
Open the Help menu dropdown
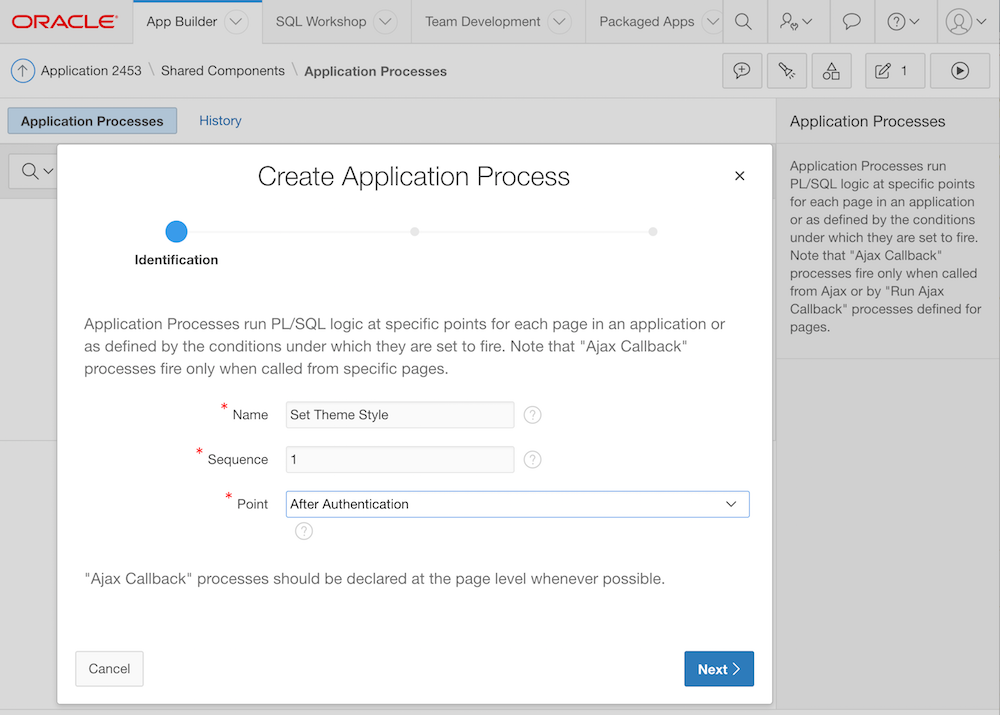905,21
